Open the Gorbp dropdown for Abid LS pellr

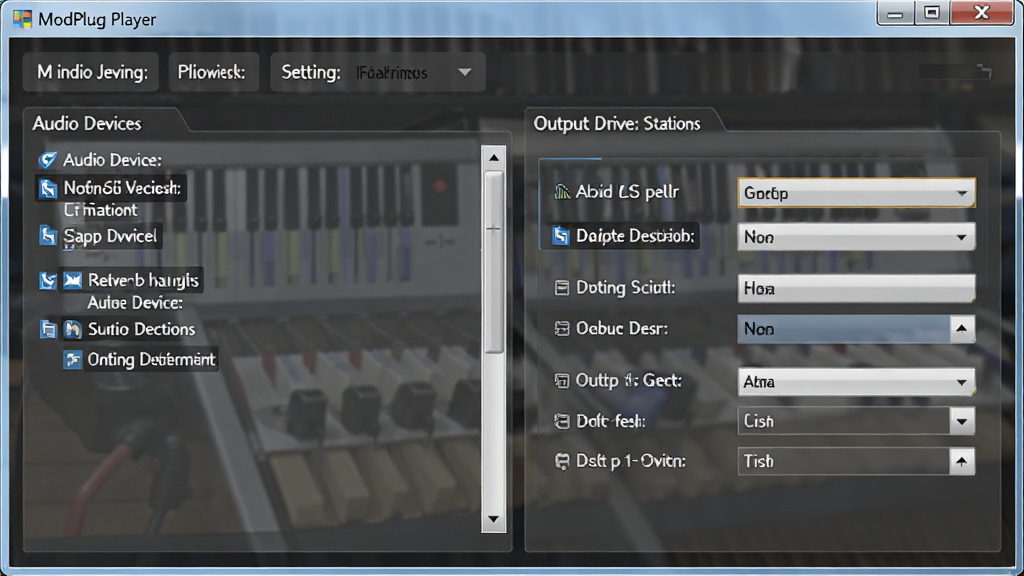(x=856, y=193)
